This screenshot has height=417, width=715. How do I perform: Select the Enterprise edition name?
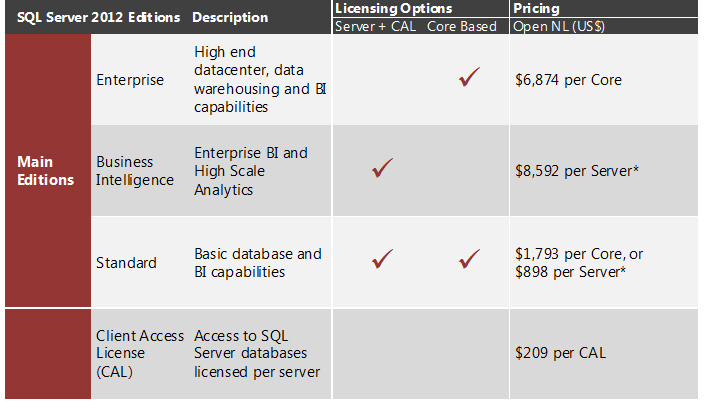[130, 80]
